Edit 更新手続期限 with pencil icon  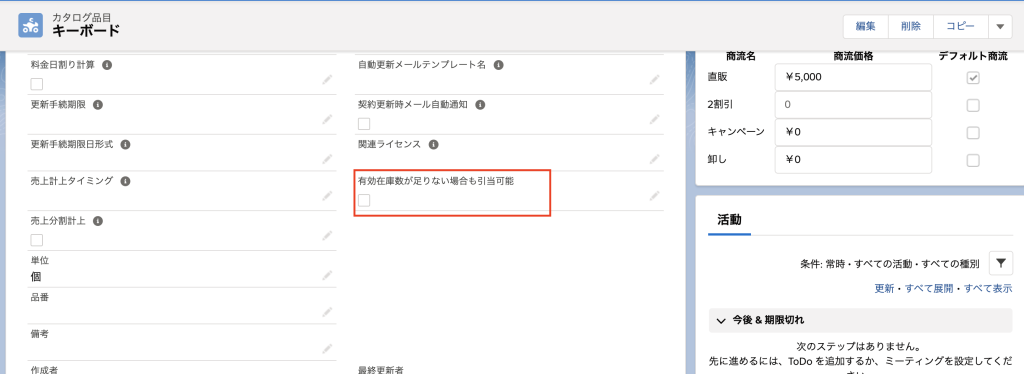coord(327,119)
